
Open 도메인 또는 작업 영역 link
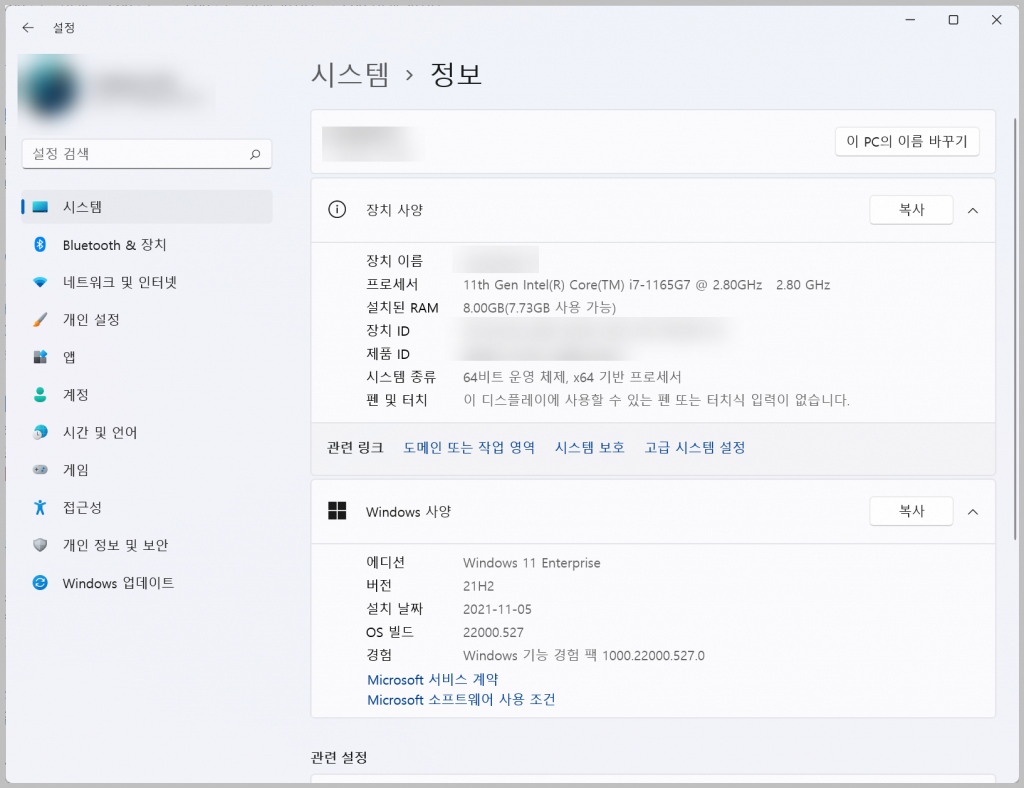(x=469, y=447)
